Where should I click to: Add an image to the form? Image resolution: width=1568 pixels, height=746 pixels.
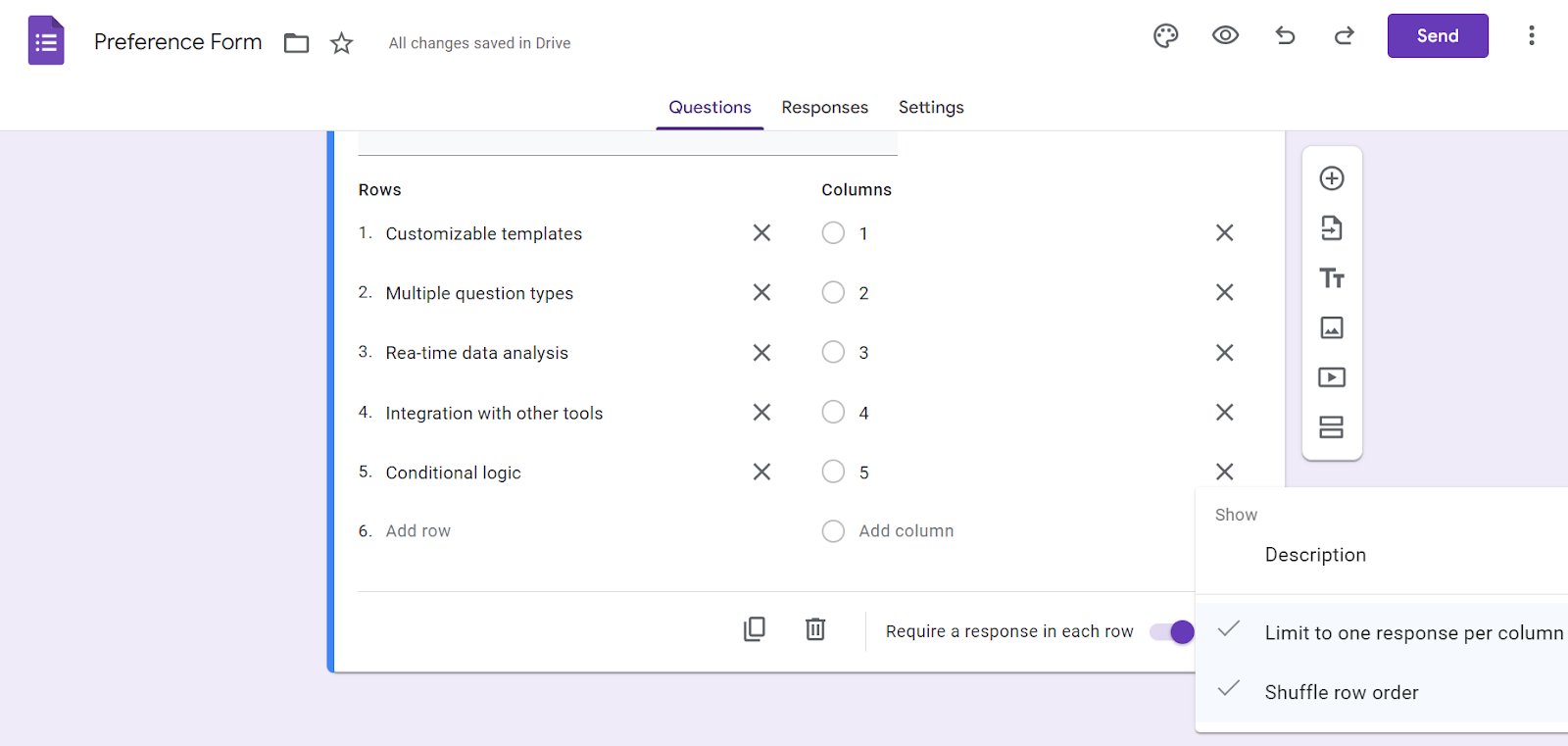point(1331,327)
